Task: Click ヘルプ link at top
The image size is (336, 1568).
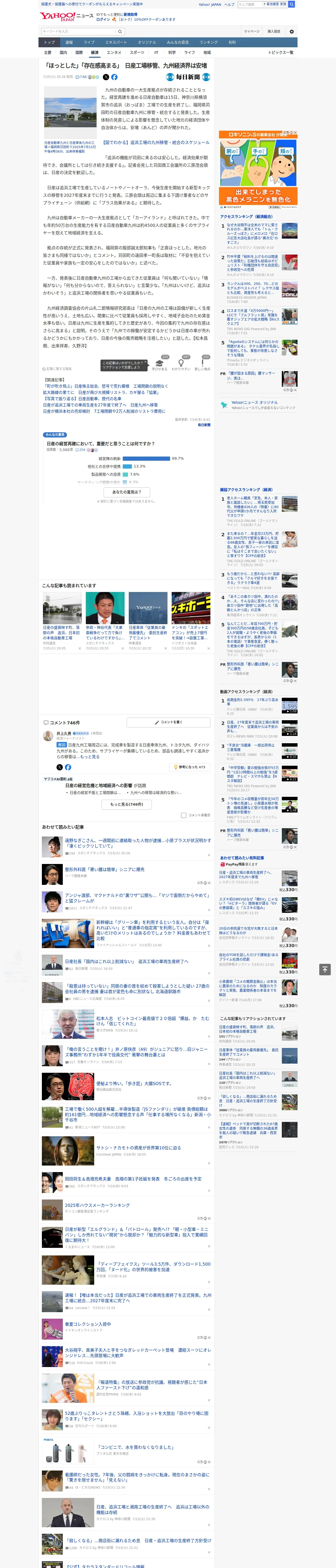Action: (x=229, y=4)
